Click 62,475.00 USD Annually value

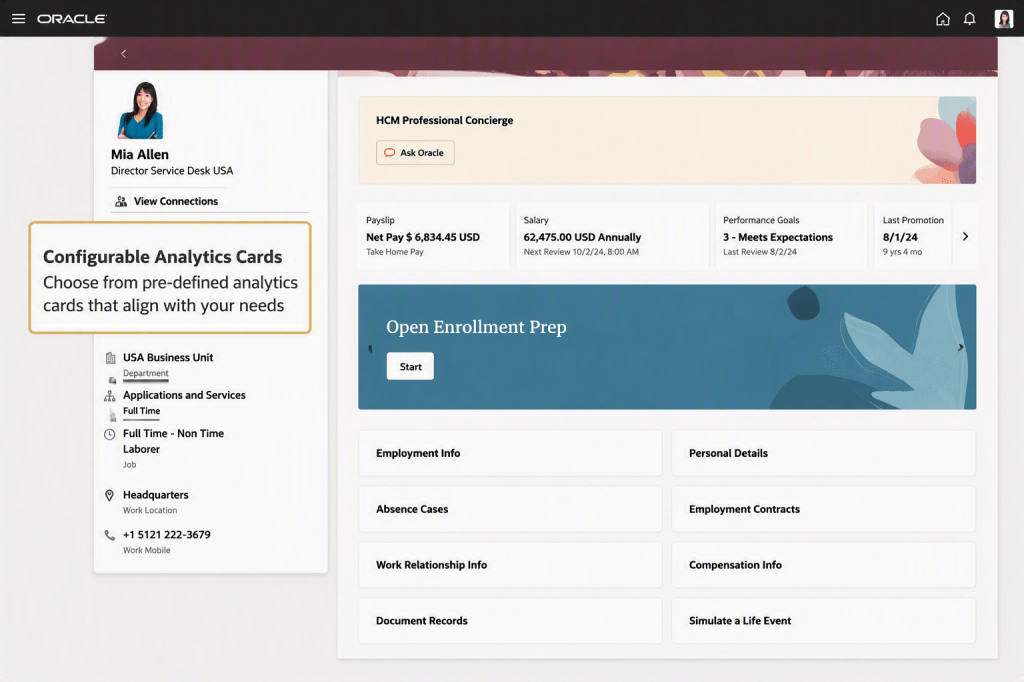click(x=582, y=237)
